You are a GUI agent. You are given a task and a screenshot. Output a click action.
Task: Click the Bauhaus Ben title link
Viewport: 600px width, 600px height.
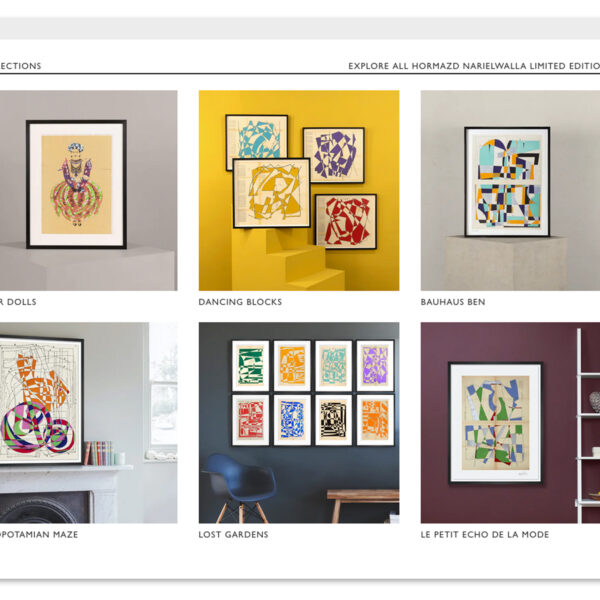(453, 302)
